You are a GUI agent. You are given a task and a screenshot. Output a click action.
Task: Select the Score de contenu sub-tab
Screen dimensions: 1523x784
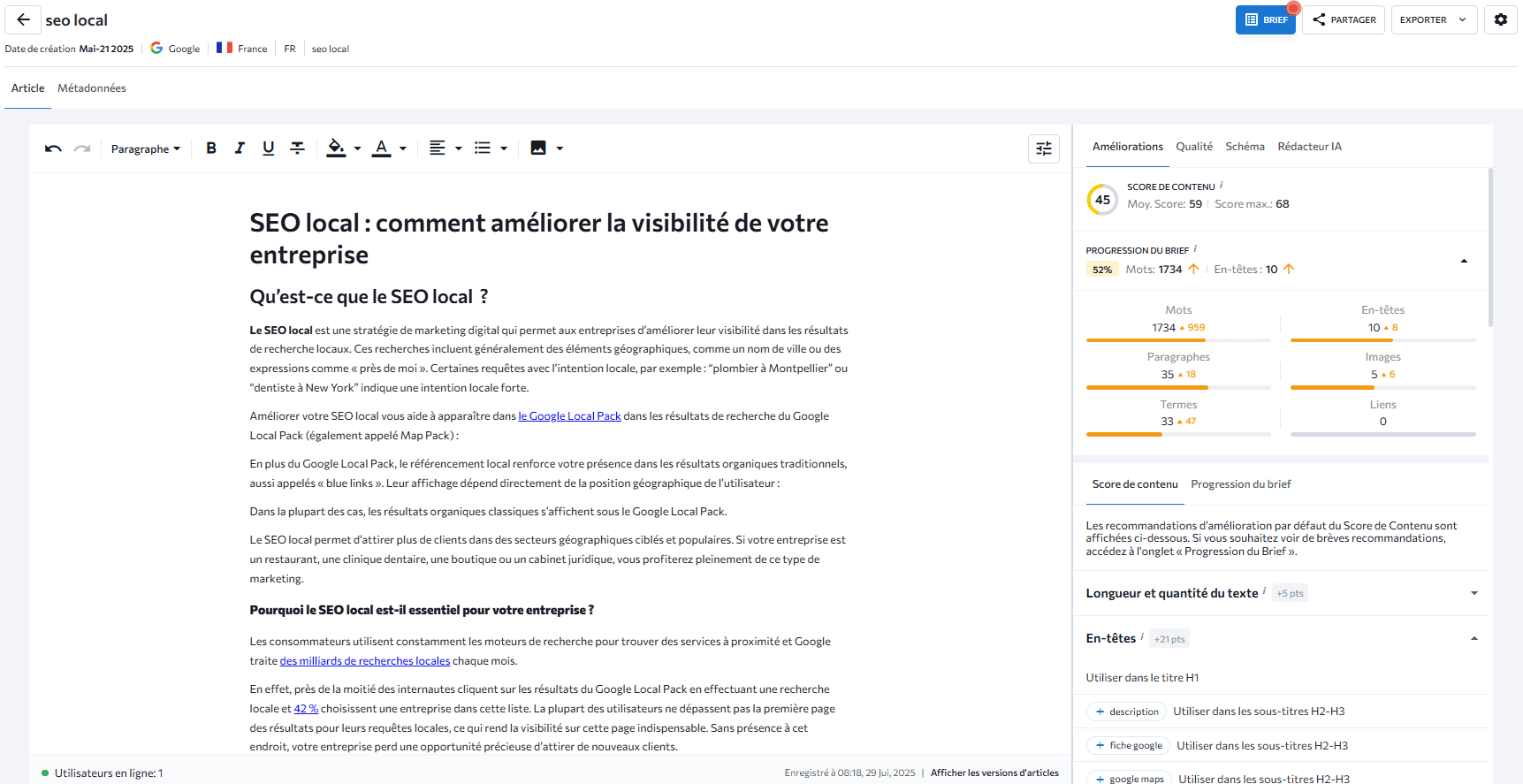coord(1135,484)
